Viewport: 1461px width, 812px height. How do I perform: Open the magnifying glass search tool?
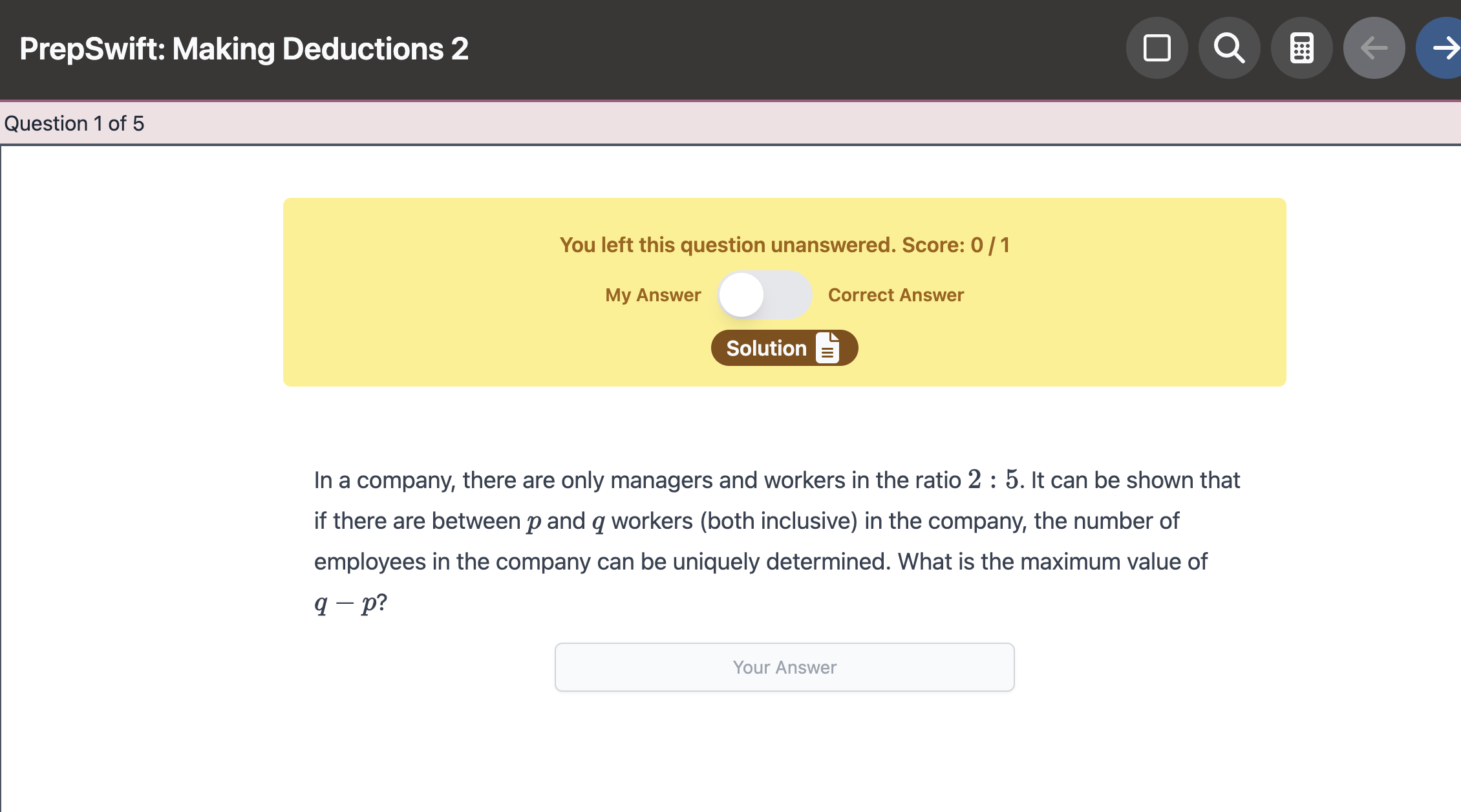pos(1229,48)
